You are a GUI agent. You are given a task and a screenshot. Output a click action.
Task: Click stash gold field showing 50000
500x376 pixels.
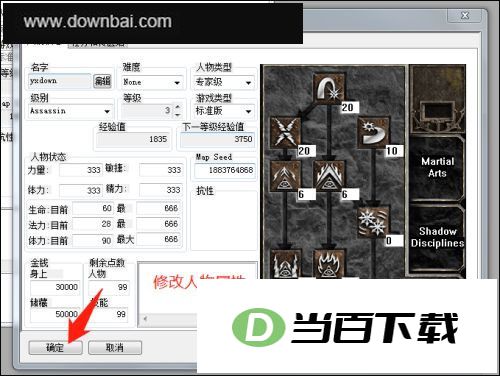(55, 314)
